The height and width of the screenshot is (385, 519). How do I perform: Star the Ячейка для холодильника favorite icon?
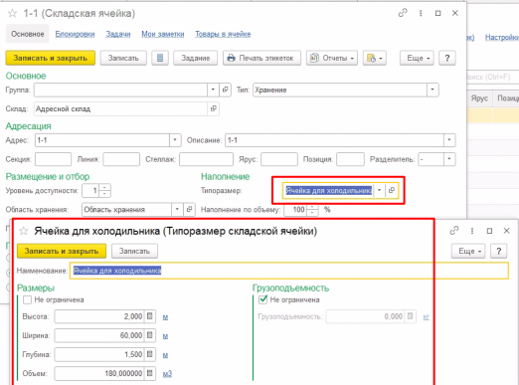point(23,231)
